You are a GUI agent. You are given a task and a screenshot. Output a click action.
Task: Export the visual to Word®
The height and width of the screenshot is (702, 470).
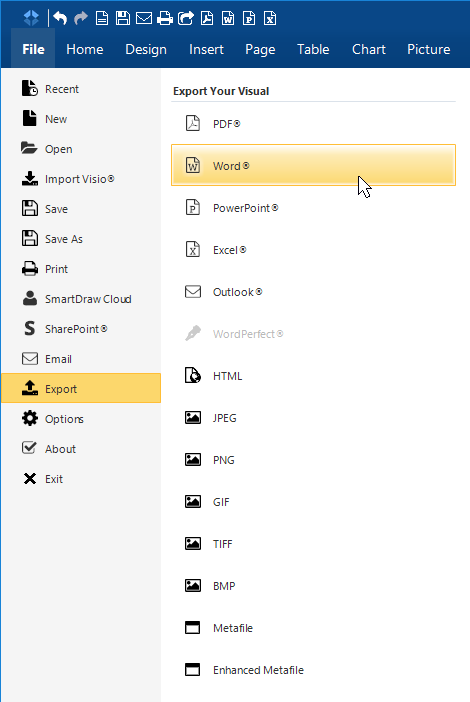pos(313,165)
